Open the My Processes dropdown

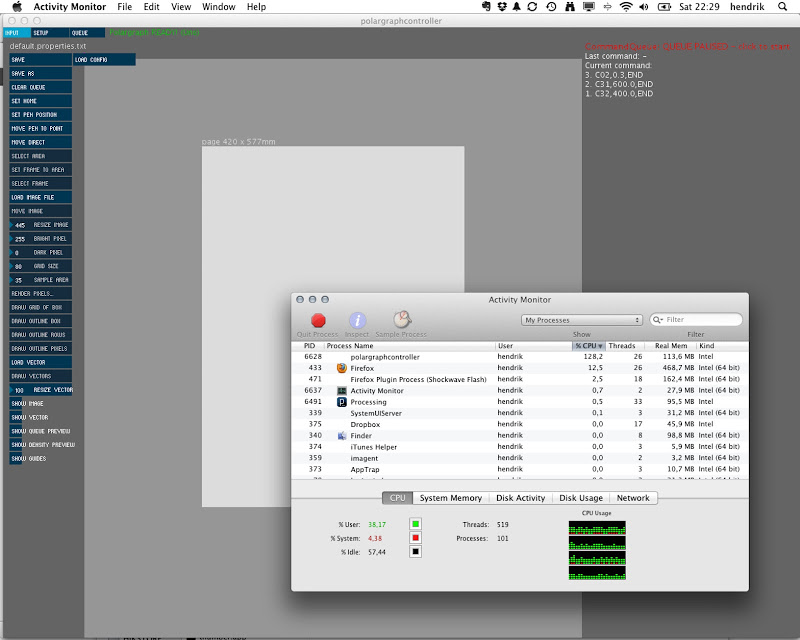582,320
